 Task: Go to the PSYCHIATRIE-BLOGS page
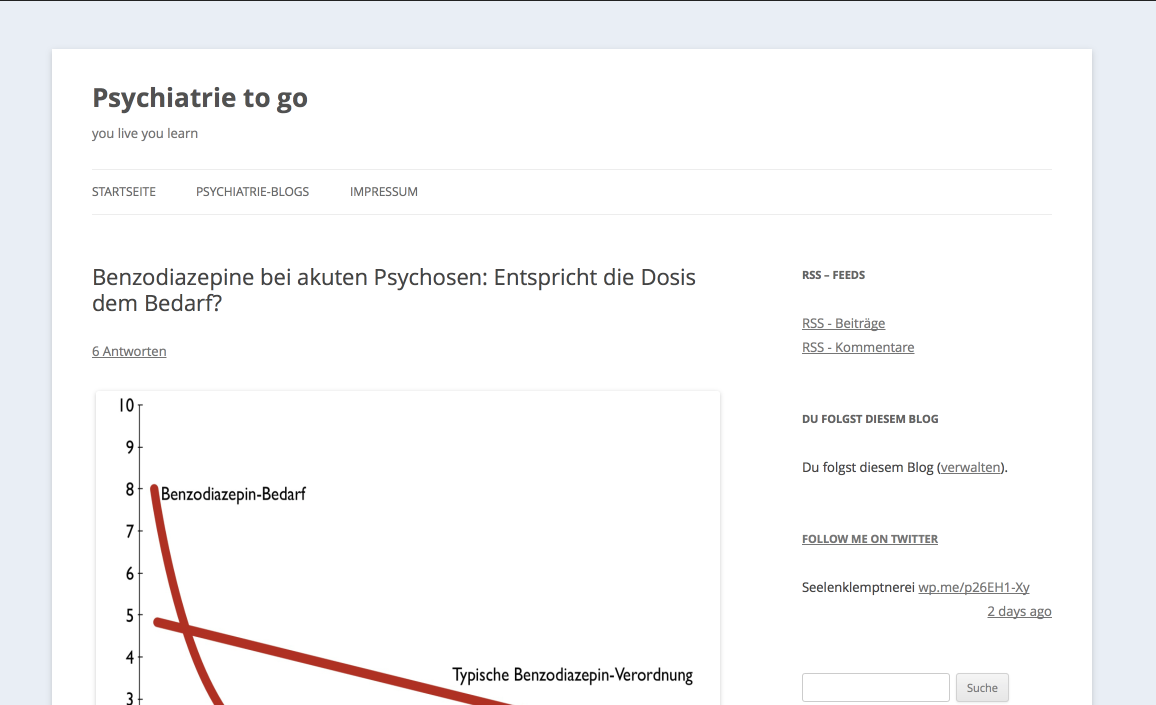point(252,192)
